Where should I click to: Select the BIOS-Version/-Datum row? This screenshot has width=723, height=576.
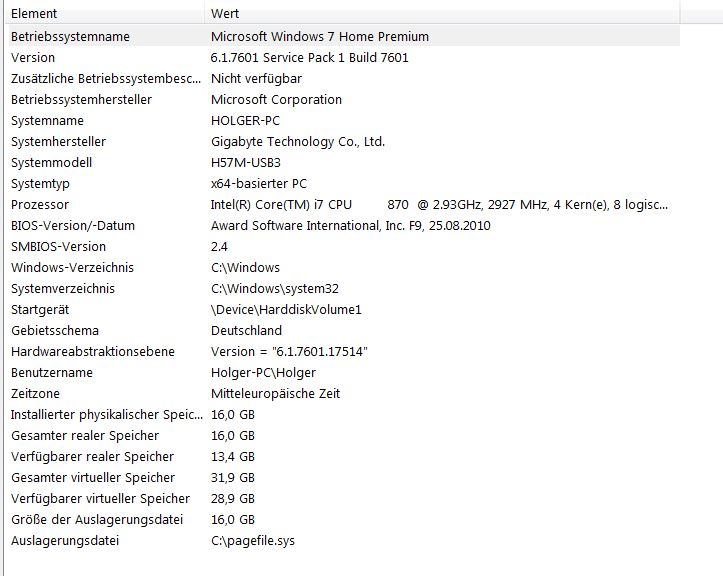tap(73, 226)
